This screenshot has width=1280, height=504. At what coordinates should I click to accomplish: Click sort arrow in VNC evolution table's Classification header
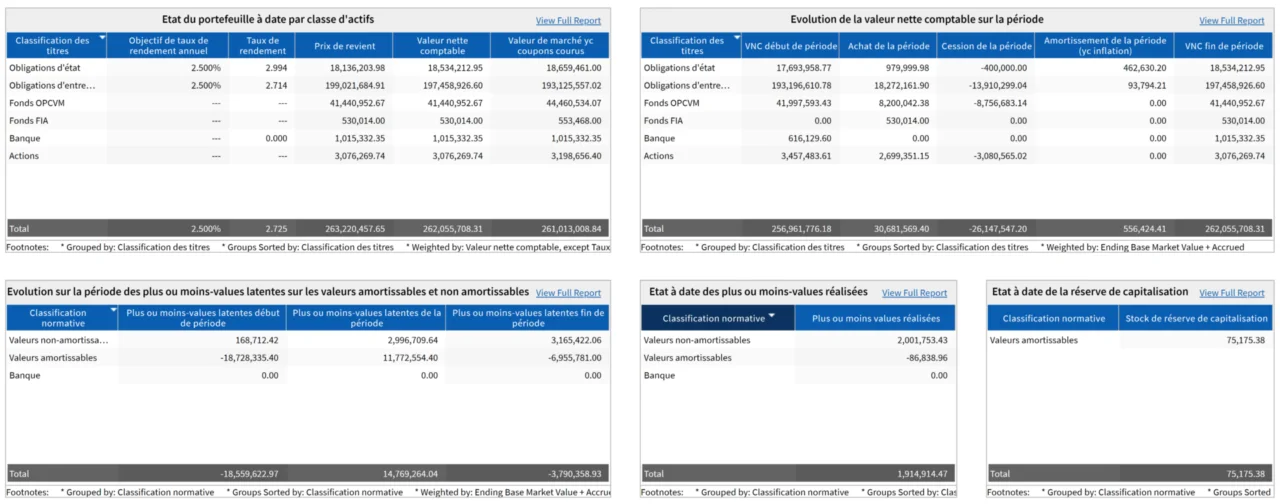pos(735,37)
